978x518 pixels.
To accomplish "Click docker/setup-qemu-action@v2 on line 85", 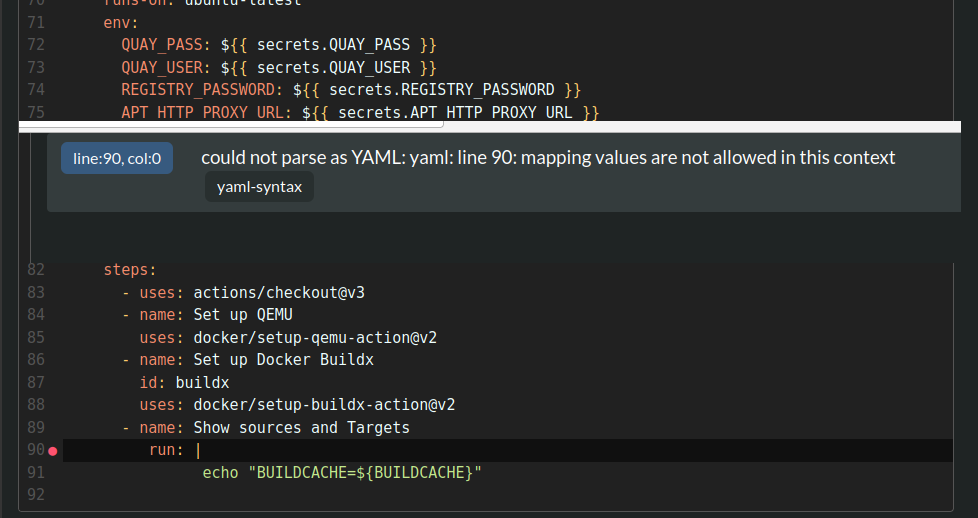I will (315, 338).
